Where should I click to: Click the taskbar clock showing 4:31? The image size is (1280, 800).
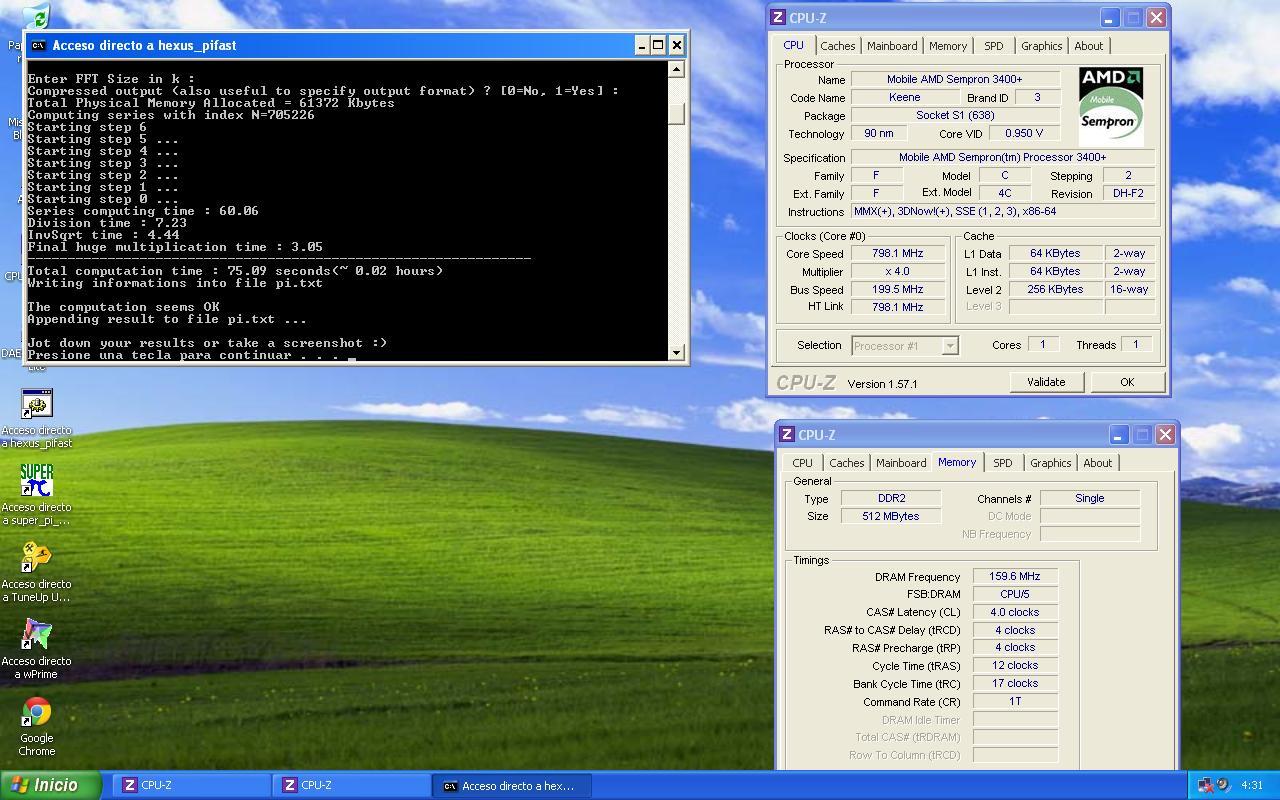1251,785
